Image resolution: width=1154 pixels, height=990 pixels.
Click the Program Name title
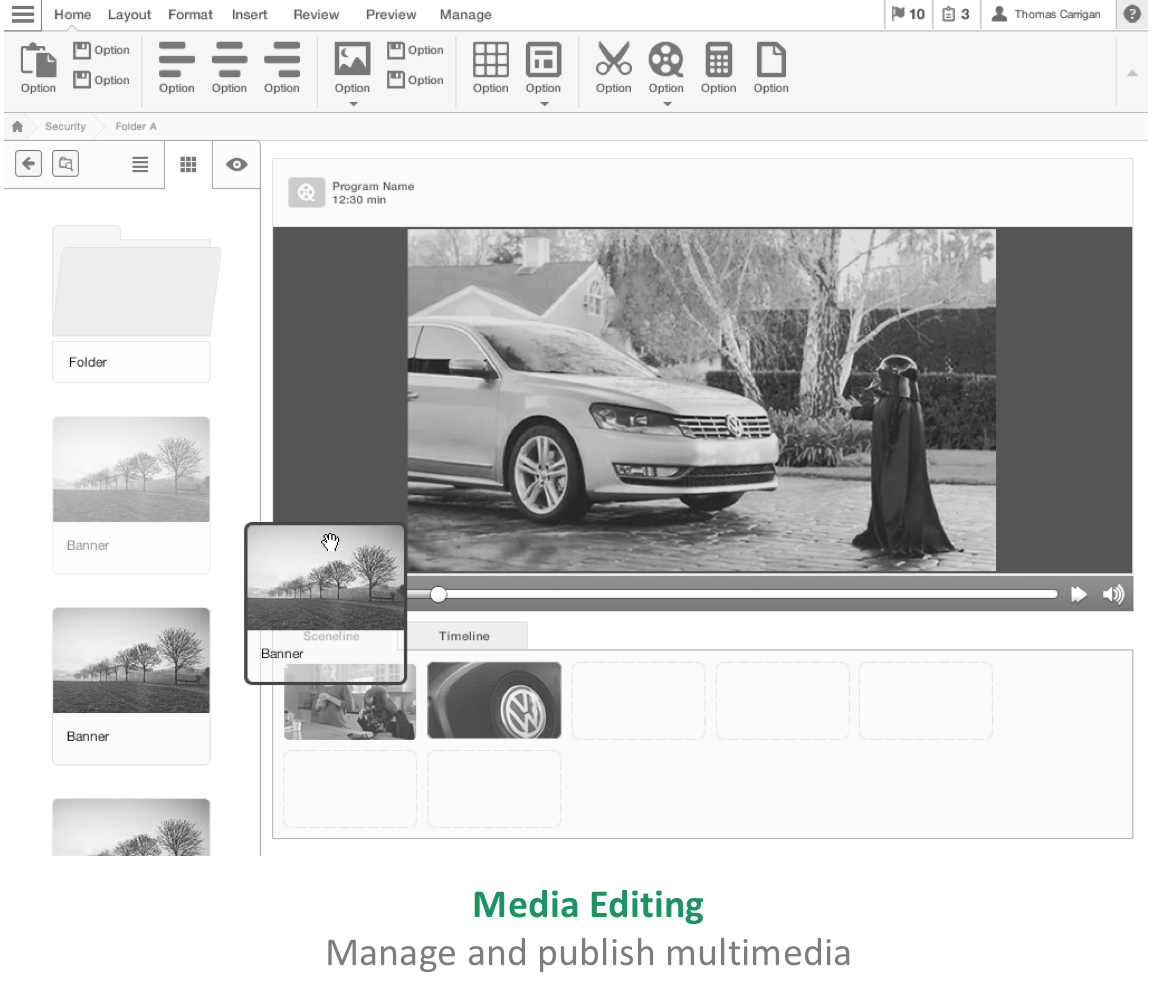point(373,186)
